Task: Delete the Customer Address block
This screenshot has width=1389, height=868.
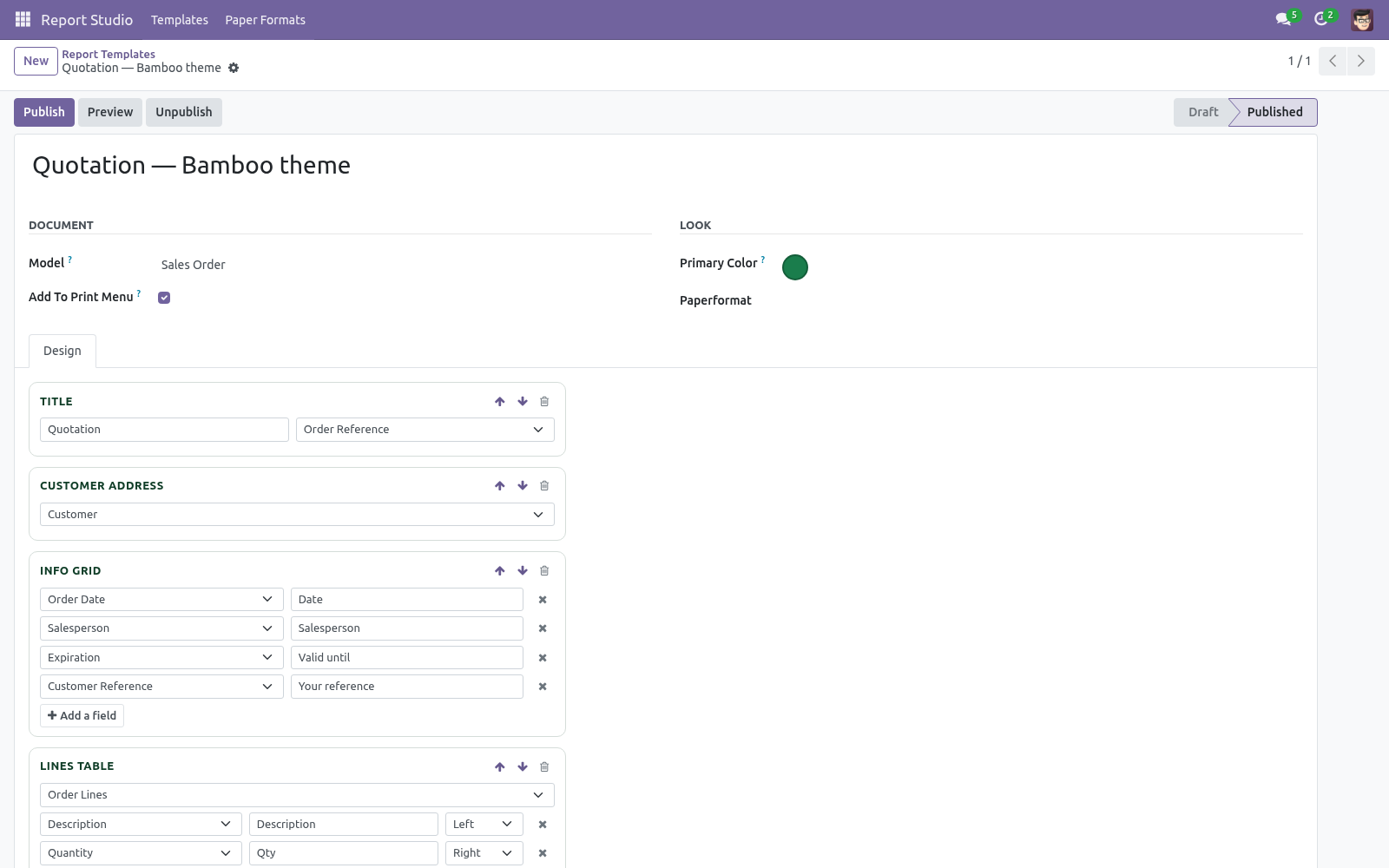Action: [x=544, y=486]
